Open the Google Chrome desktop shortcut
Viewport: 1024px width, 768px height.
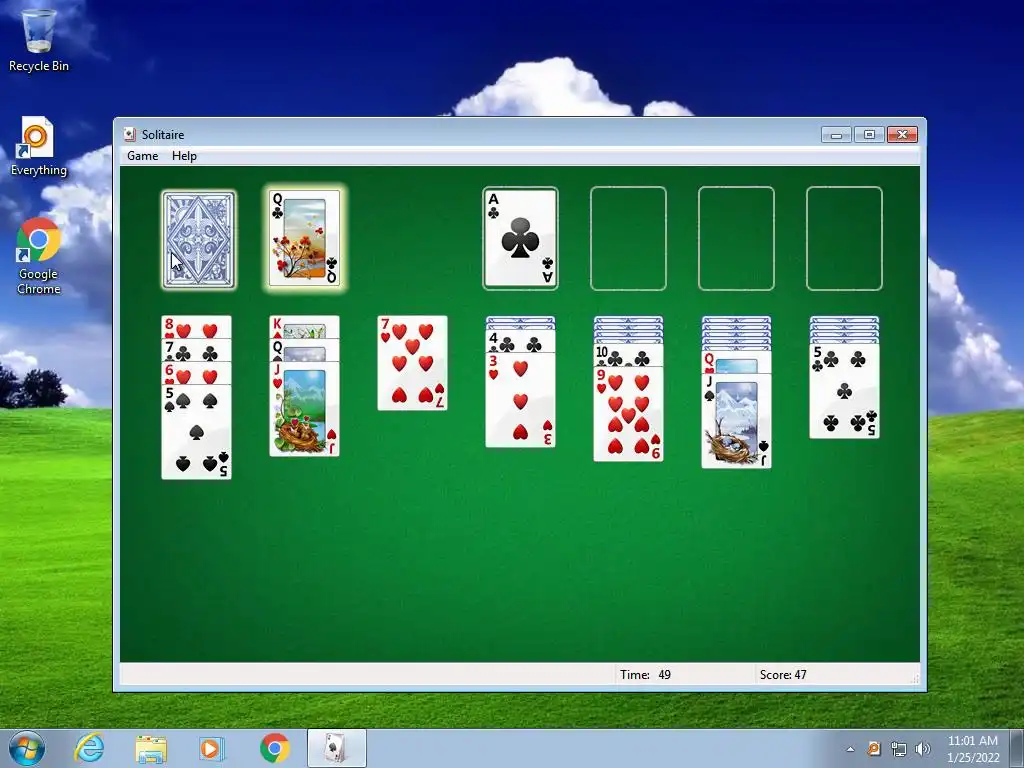pyautogui.click(x=39, y=257)
